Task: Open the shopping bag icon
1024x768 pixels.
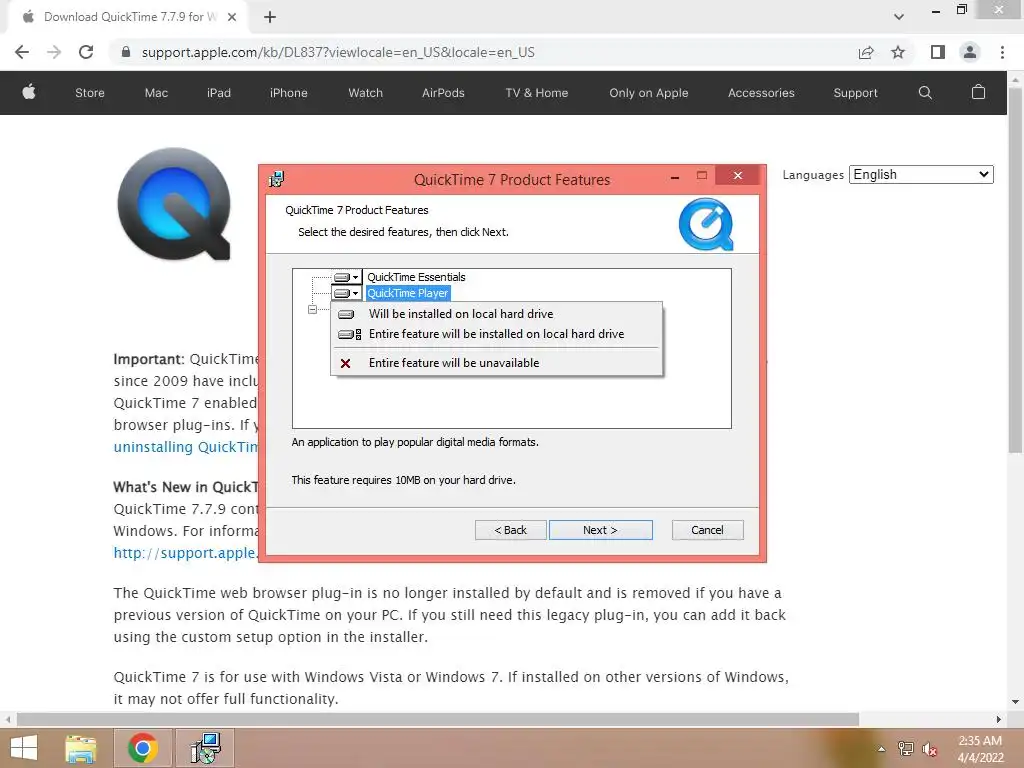Action: [978, 92]
